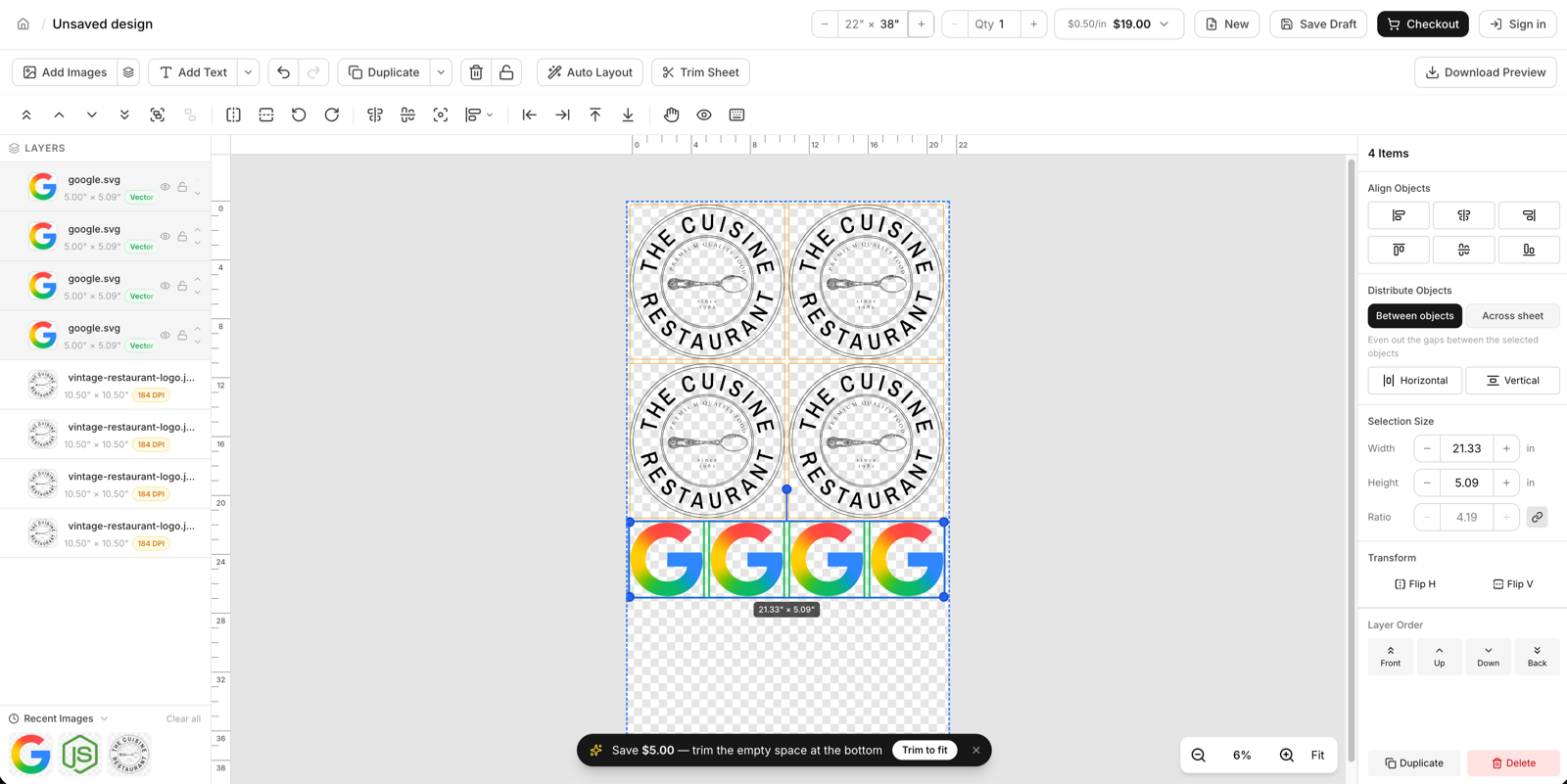Rotate selection counter-clockwise
Image resolution: width=1567 pixels, height=784 pixels.
point(299,115)
